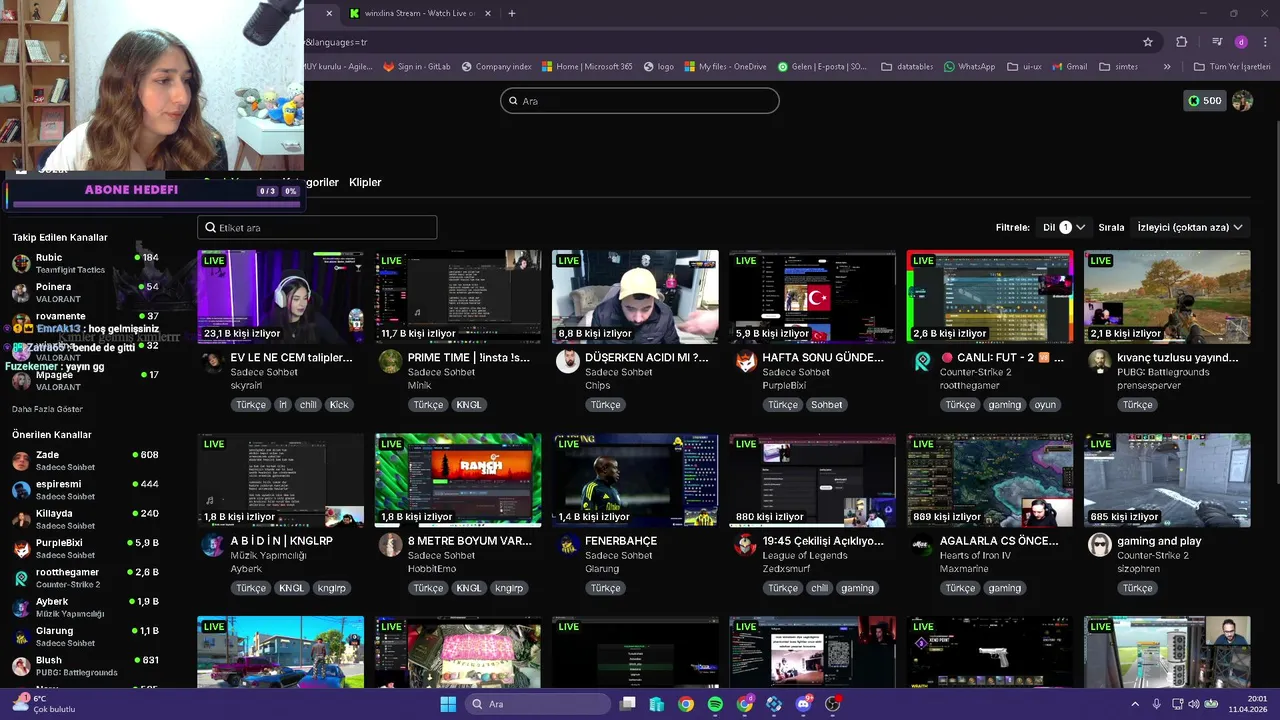Open the DÜŞERKEN ACIDI MI stream thumbnail
Image resolution: width=1280 pixels, height=720 pixels.
pyautogui.click(x=635, y=297)
